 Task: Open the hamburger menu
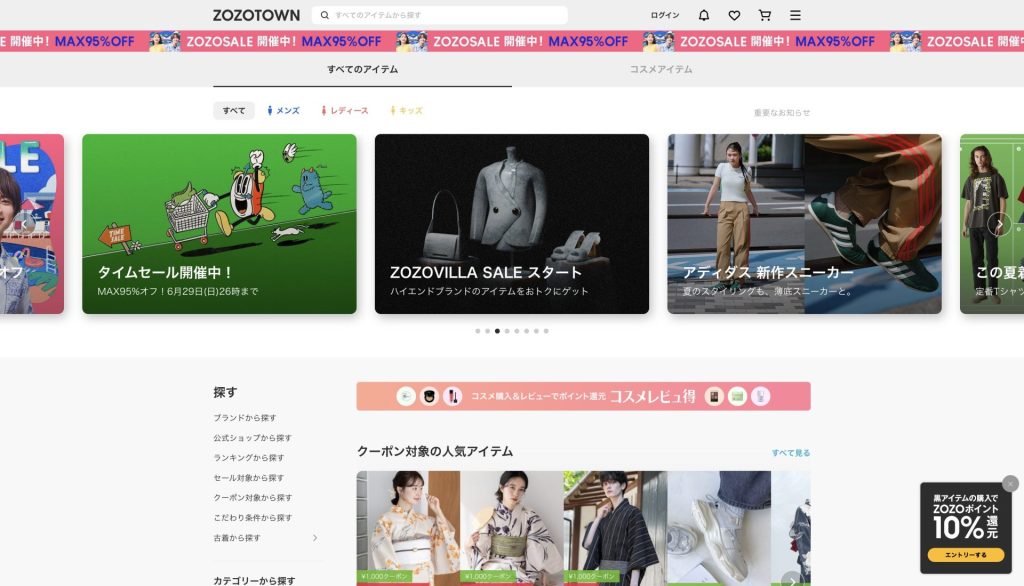795,15
